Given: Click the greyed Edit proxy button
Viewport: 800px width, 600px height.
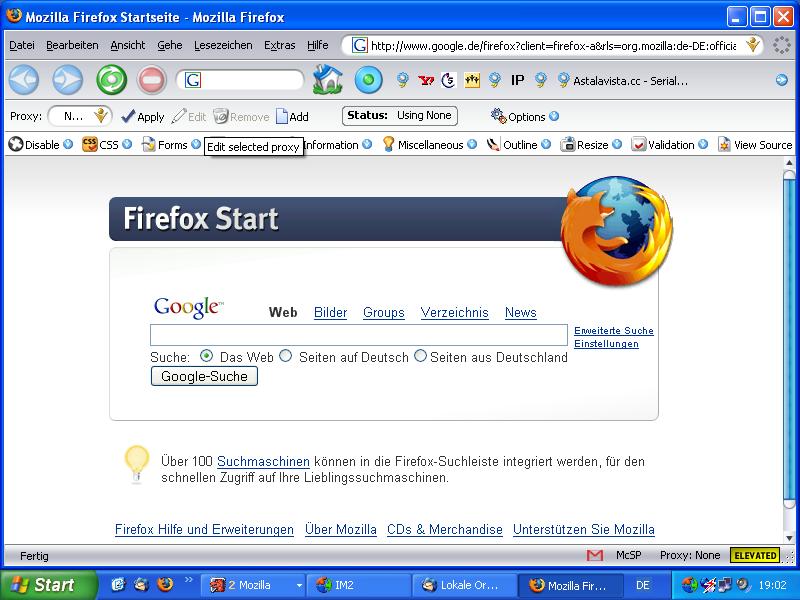Looking at the screenshot, I should tap(189, 117).
